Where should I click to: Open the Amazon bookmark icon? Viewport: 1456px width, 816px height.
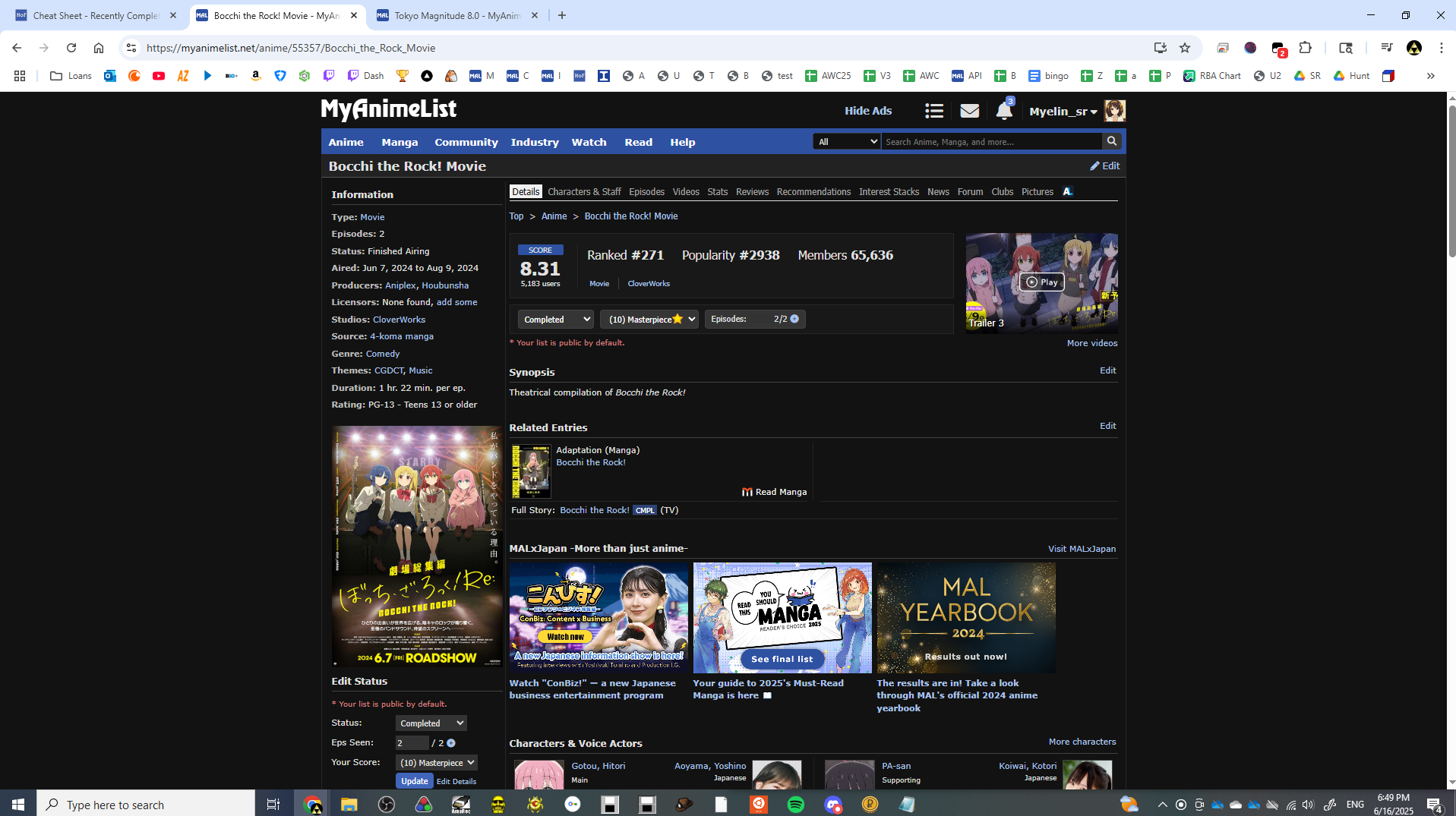[256, 76]
